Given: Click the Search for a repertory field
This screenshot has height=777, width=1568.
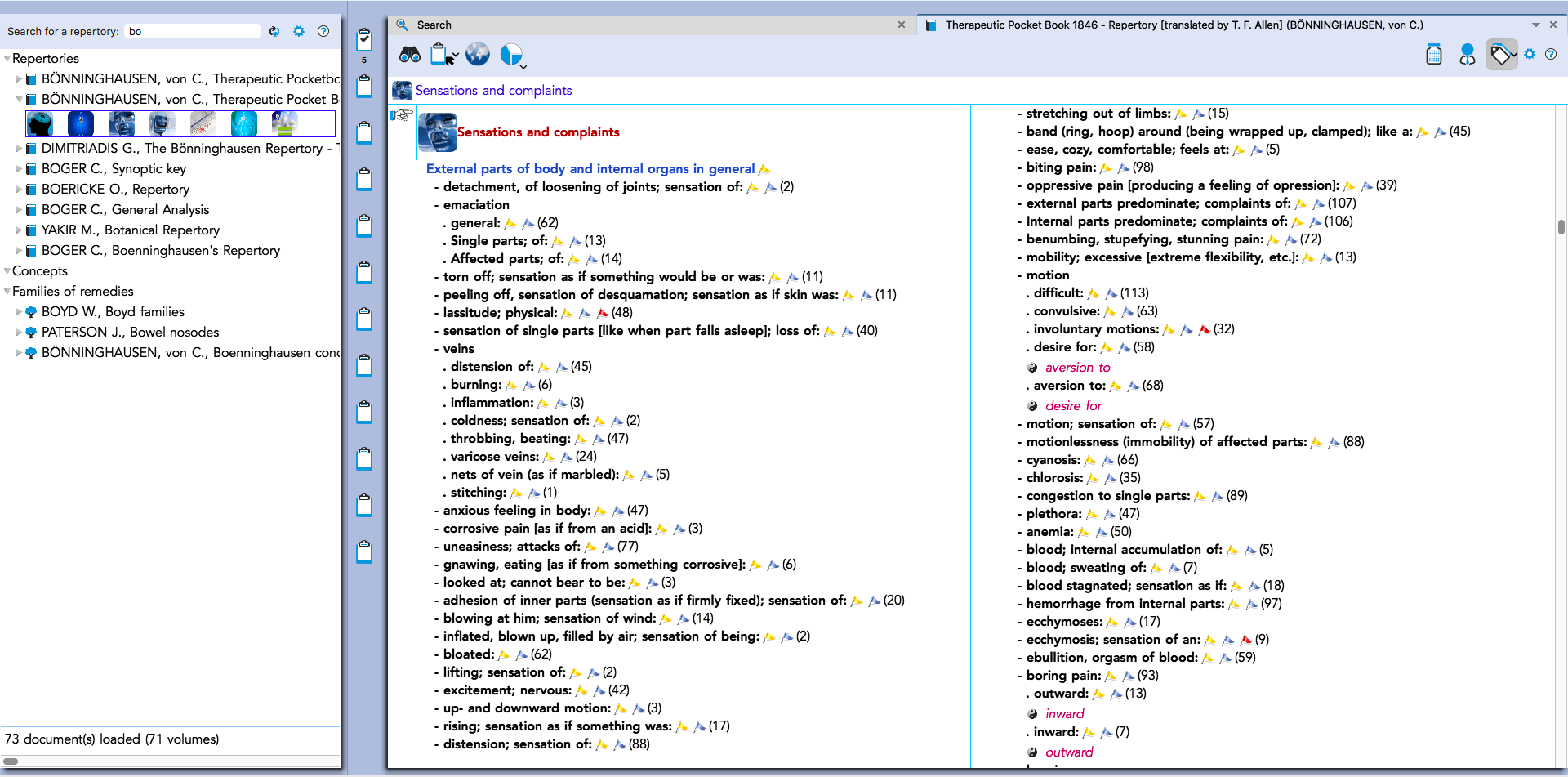Looking at the screenshot, I should (x=193, y=31).
